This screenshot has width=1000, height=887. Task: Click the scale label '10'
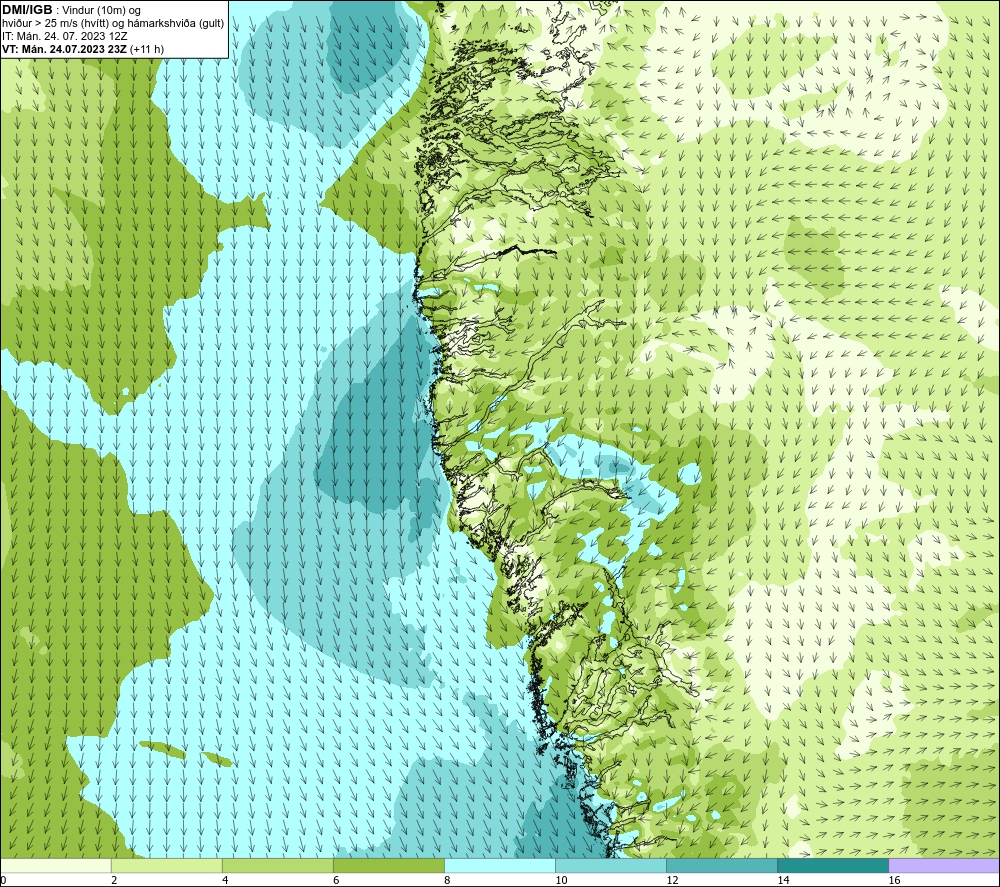point(561,880)
